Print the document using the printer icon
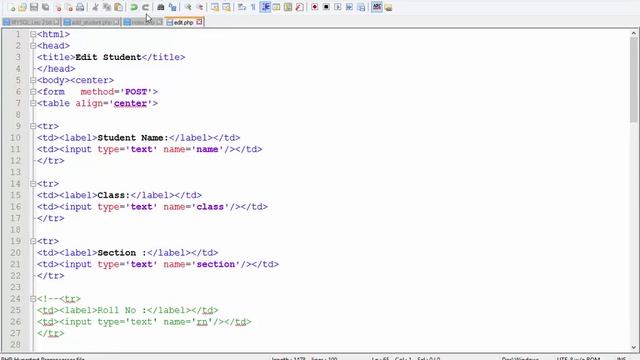 pyautogui.click(x=80, y=7)
